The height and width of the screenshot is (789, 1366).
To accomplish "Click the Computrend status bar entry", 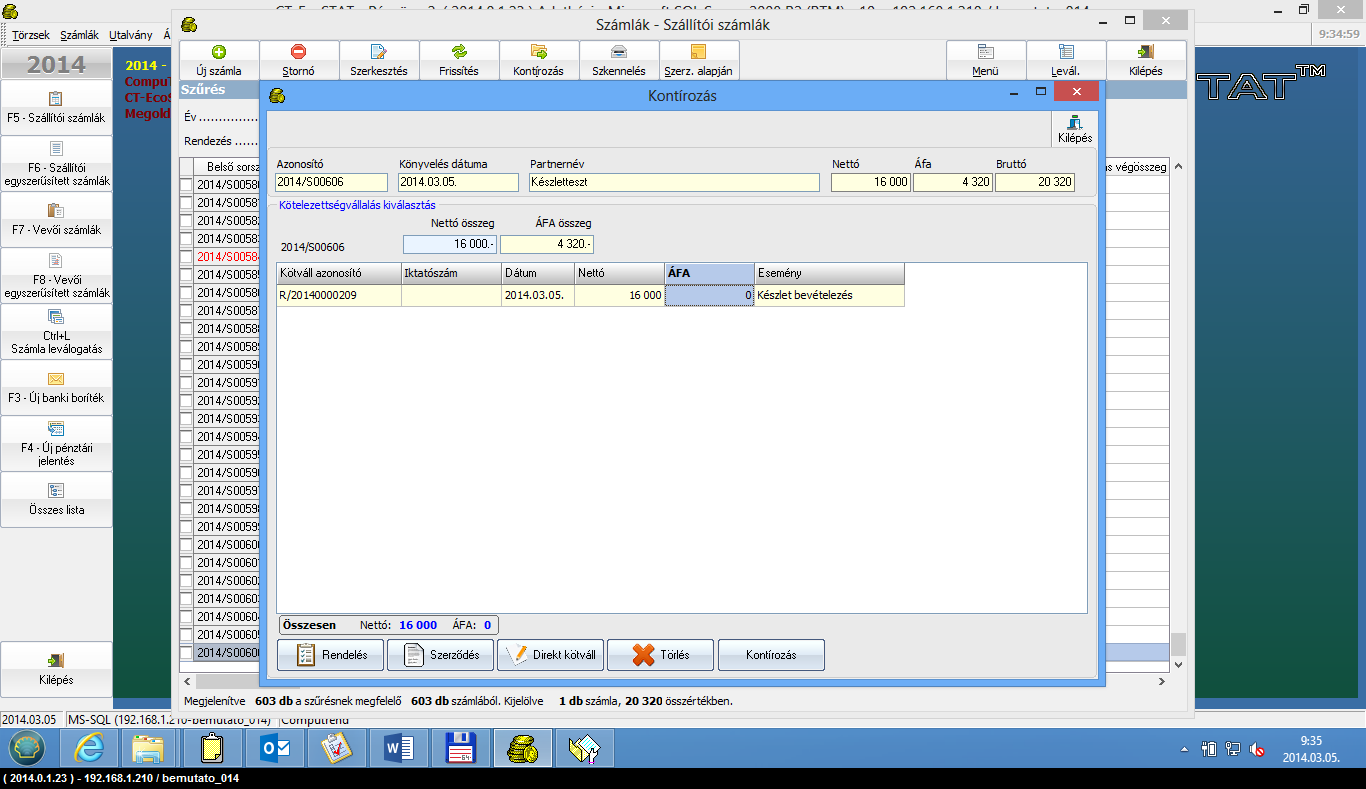I will [x=315, y=719].
